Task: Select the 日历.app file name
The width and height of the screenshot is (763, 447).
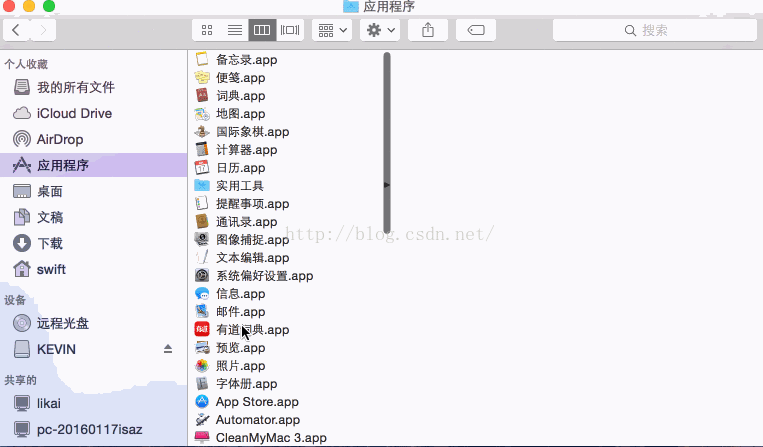Action: coord(241,168)
